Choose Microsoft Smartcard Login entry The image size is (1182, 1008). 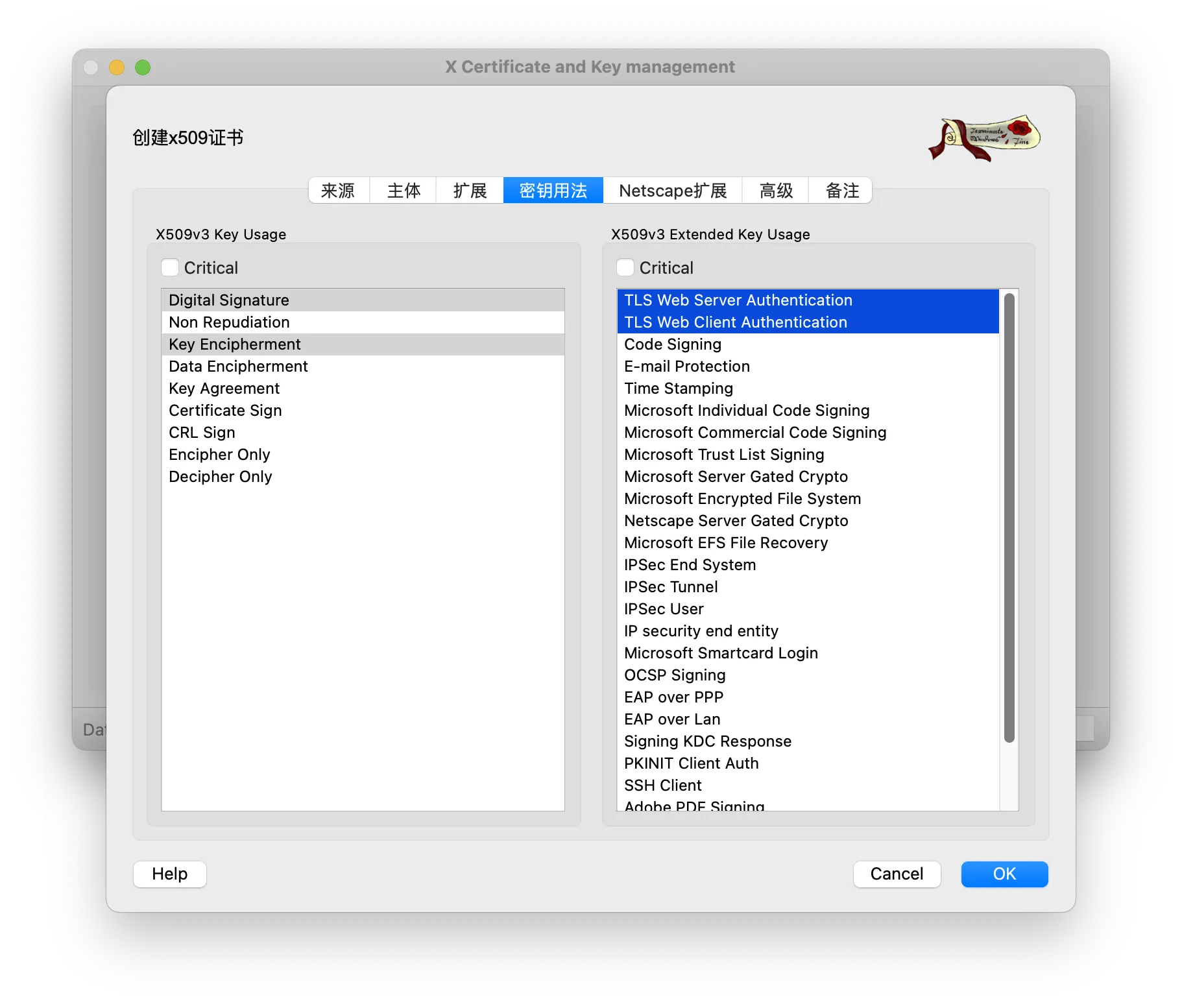pos(721,653)
